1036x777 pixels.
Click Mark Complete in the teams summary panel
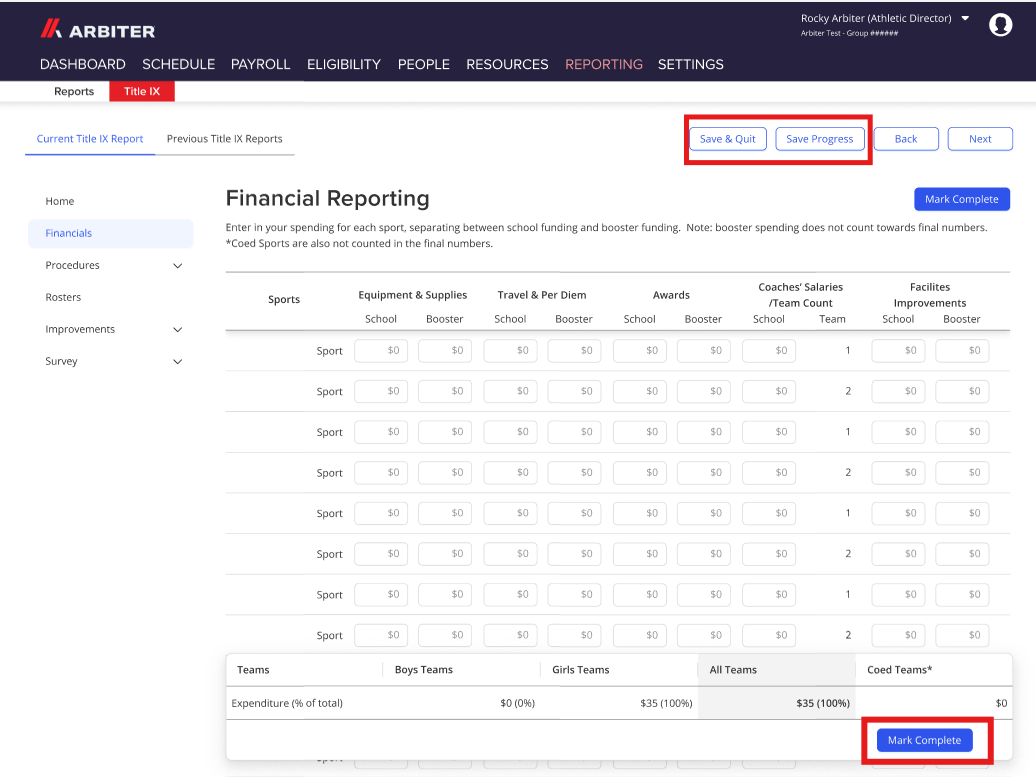[924, 740]
